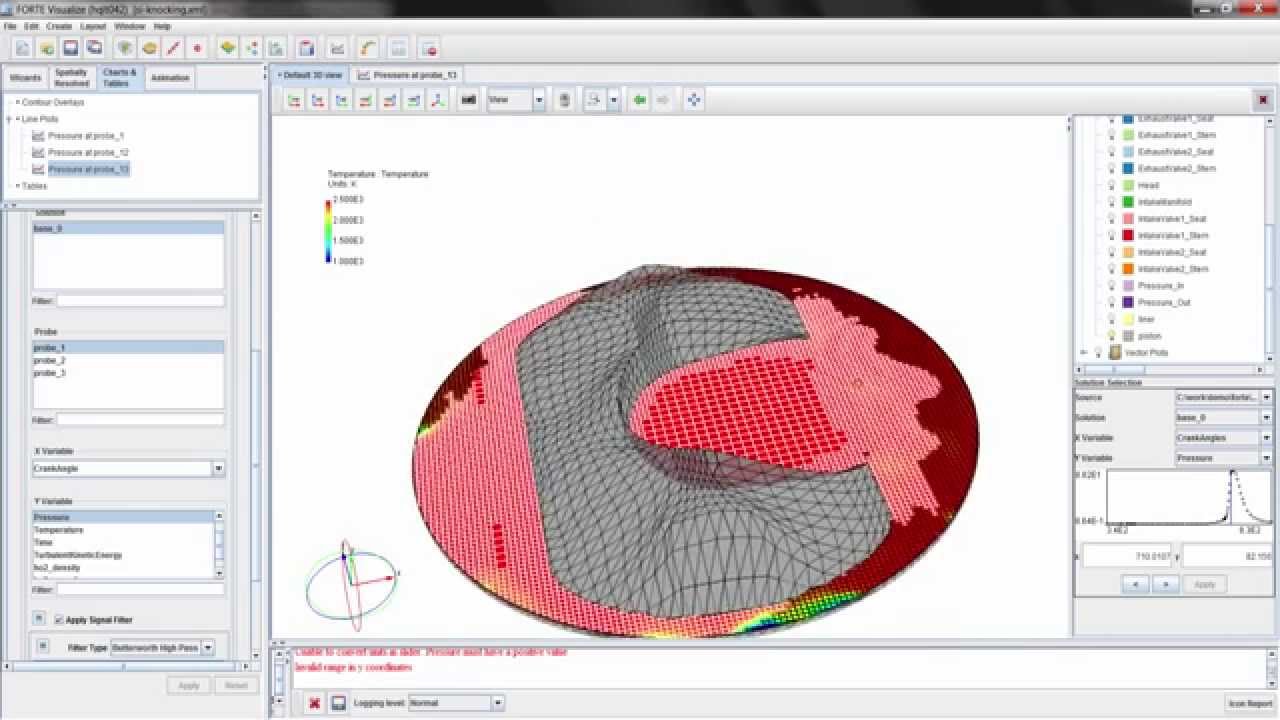The height and width of the screenshot is (720, 1280).
Task: Click the green back arrow in view toolbar
Action: pos(639,100)
